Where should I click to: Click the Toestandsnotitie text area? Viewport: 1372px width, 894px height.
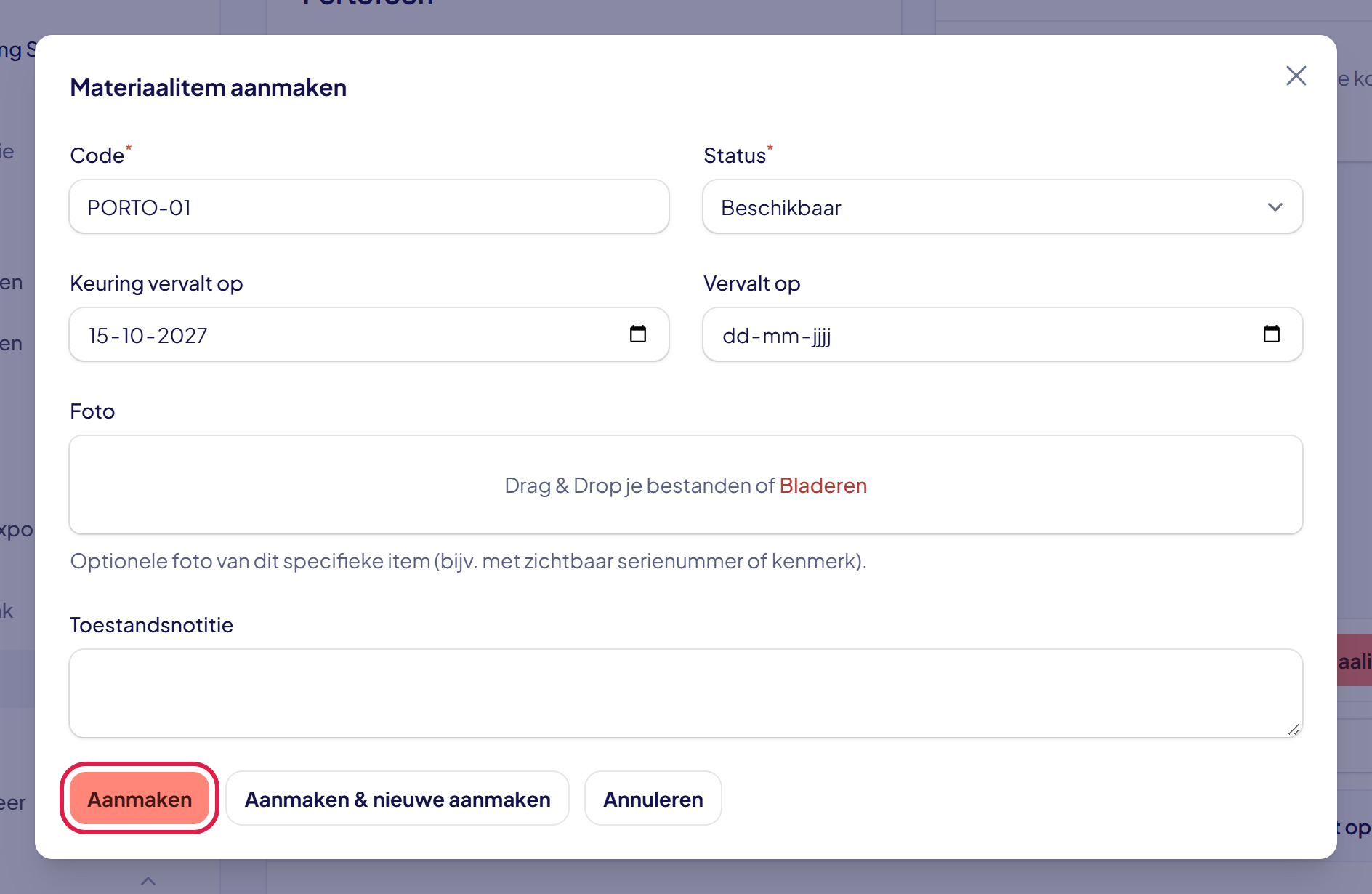[686, 693]
